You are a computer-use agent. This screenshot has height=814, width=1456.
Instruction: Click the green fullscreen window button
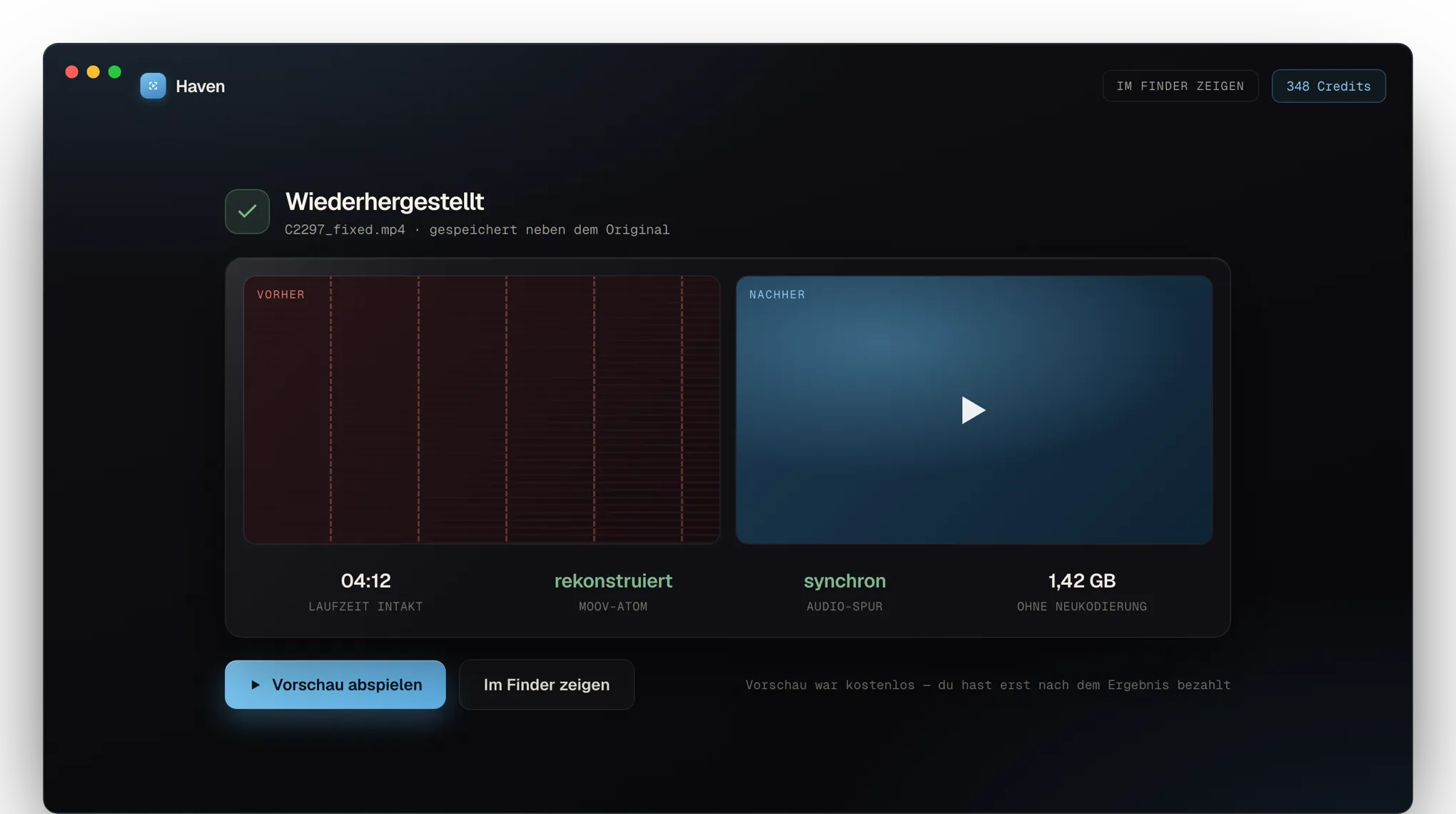pos(114,72)
